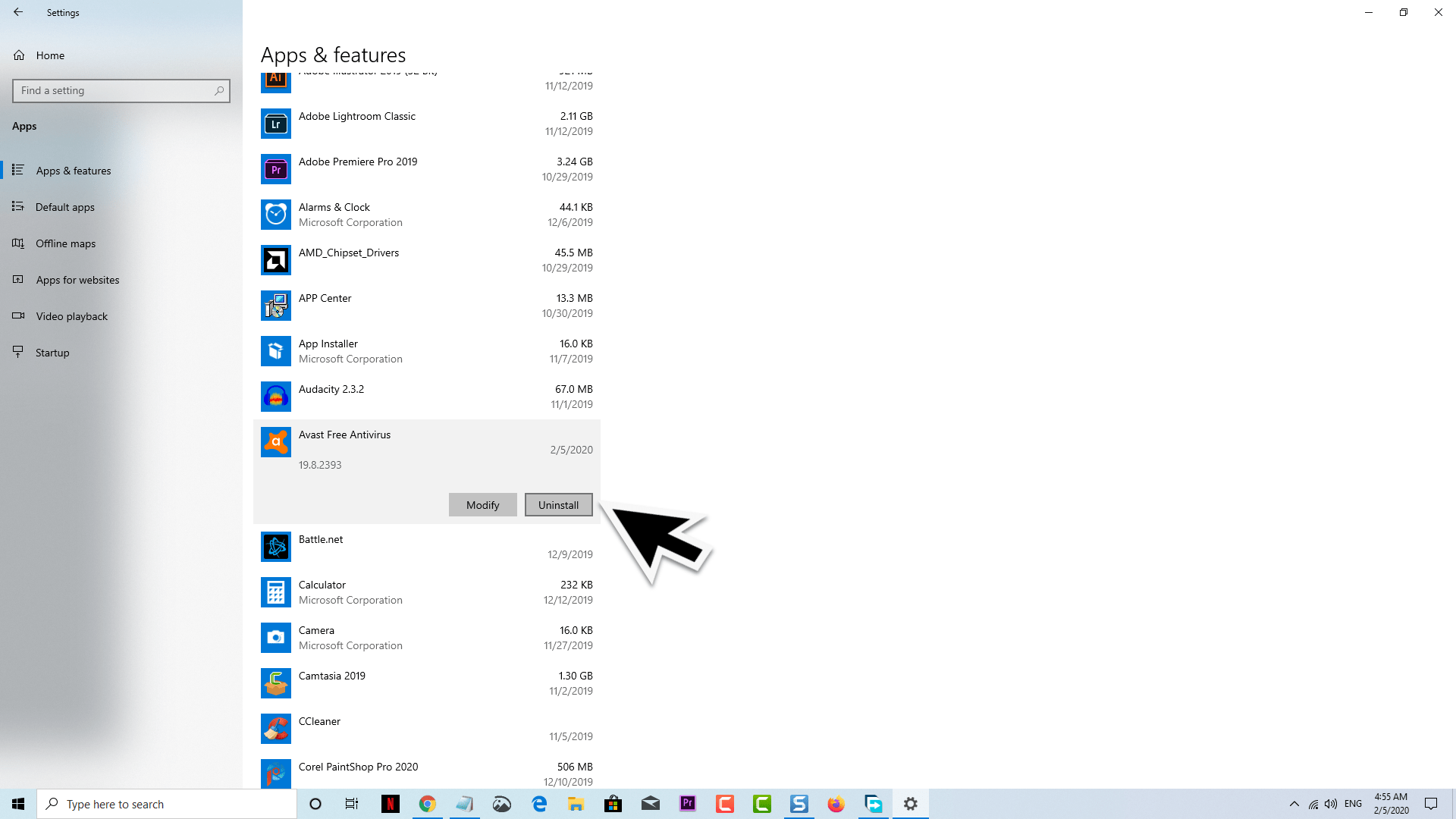Click the Battle.net icon
This screenshot has height=819, width=1456.
point(276,547)
